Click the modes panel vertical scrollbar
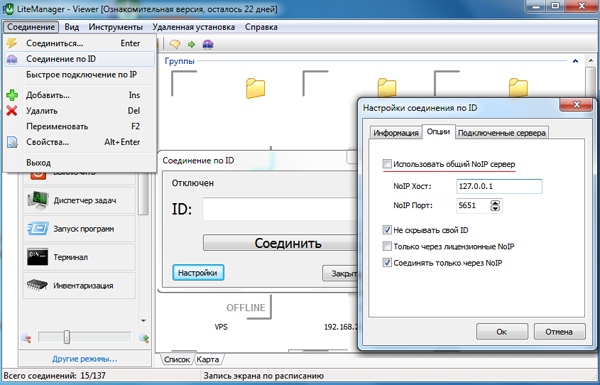 (x=143, y=195)
